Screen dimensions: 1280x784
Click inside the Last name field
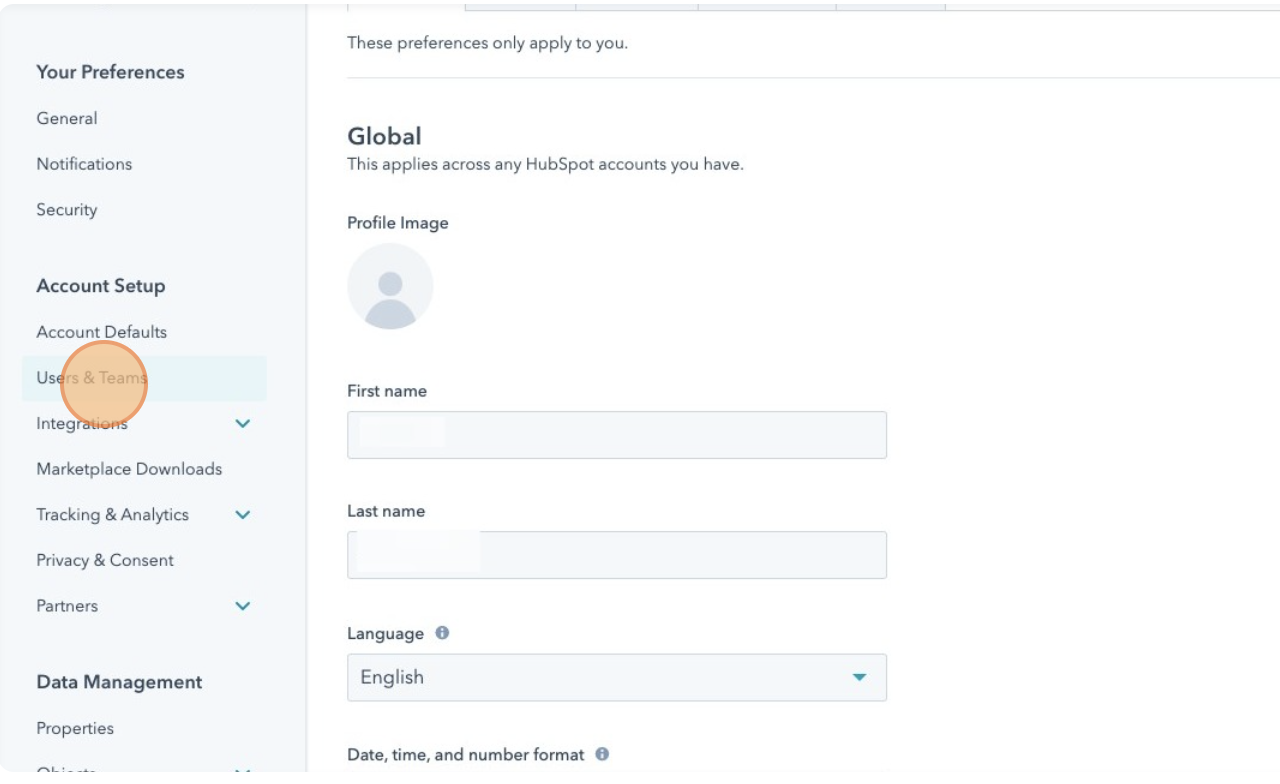617,554
